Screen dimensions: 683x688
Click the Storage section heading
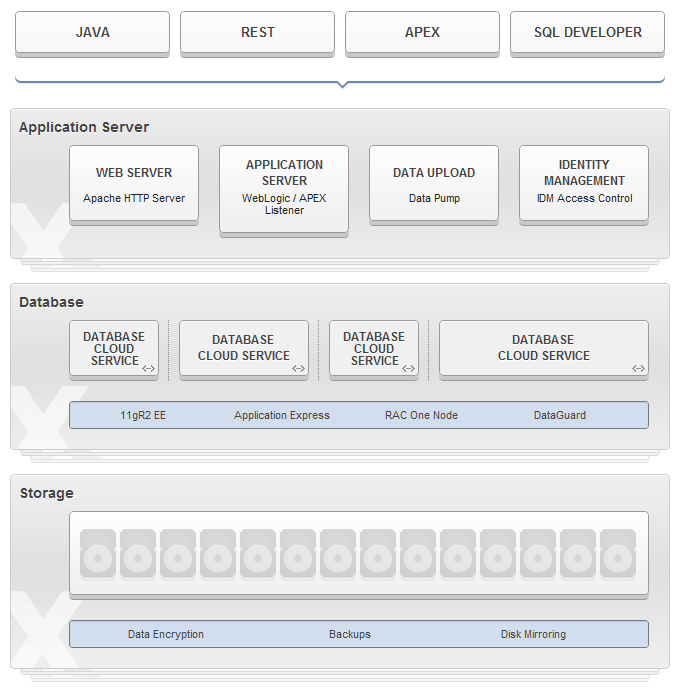click(46, 493)
